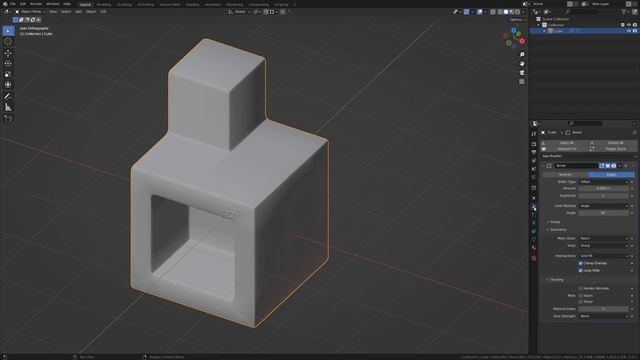The width and height of the screenshot is (640, 360).
Task: Click the red X axis gizmo ball
Action: tap(522, 41)
